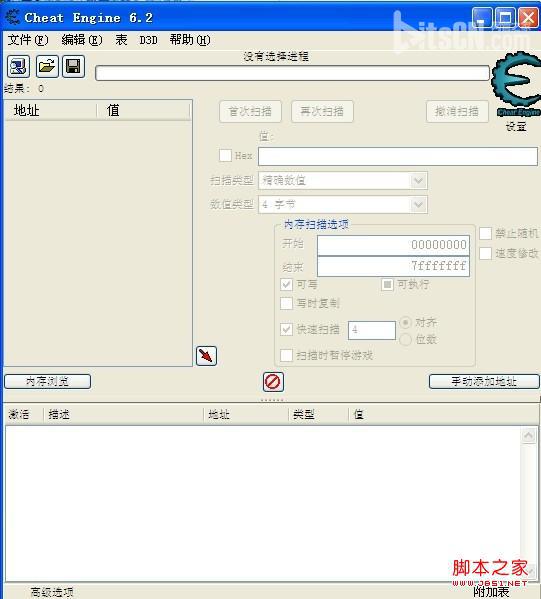Enable 扫描时暂停游戏 pause game checkbox
This screenshot has width=541, height=599.
(x=287, y=355)
